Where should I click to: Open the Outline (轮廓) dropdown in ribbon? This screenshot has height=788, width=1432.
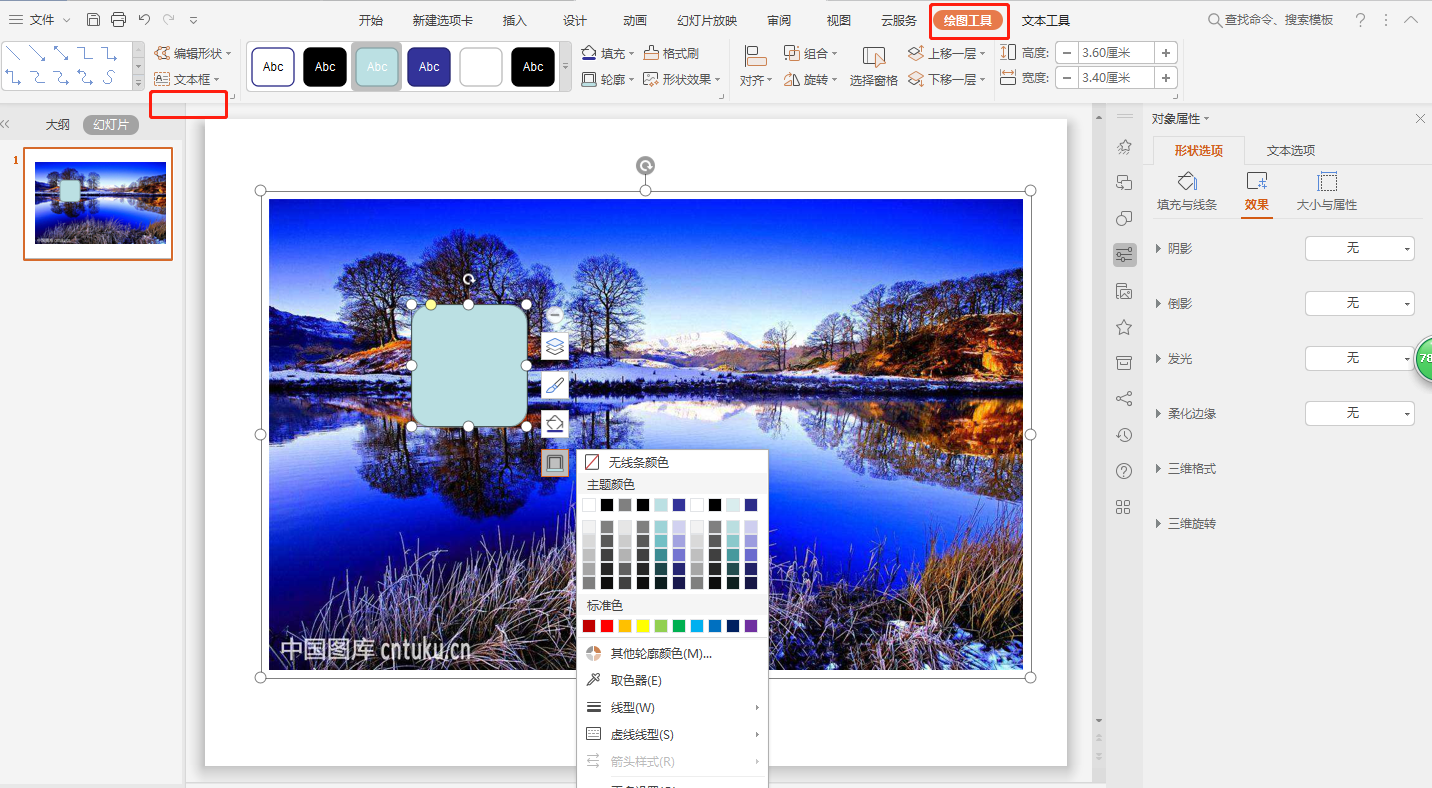click(x=607, y=79)
